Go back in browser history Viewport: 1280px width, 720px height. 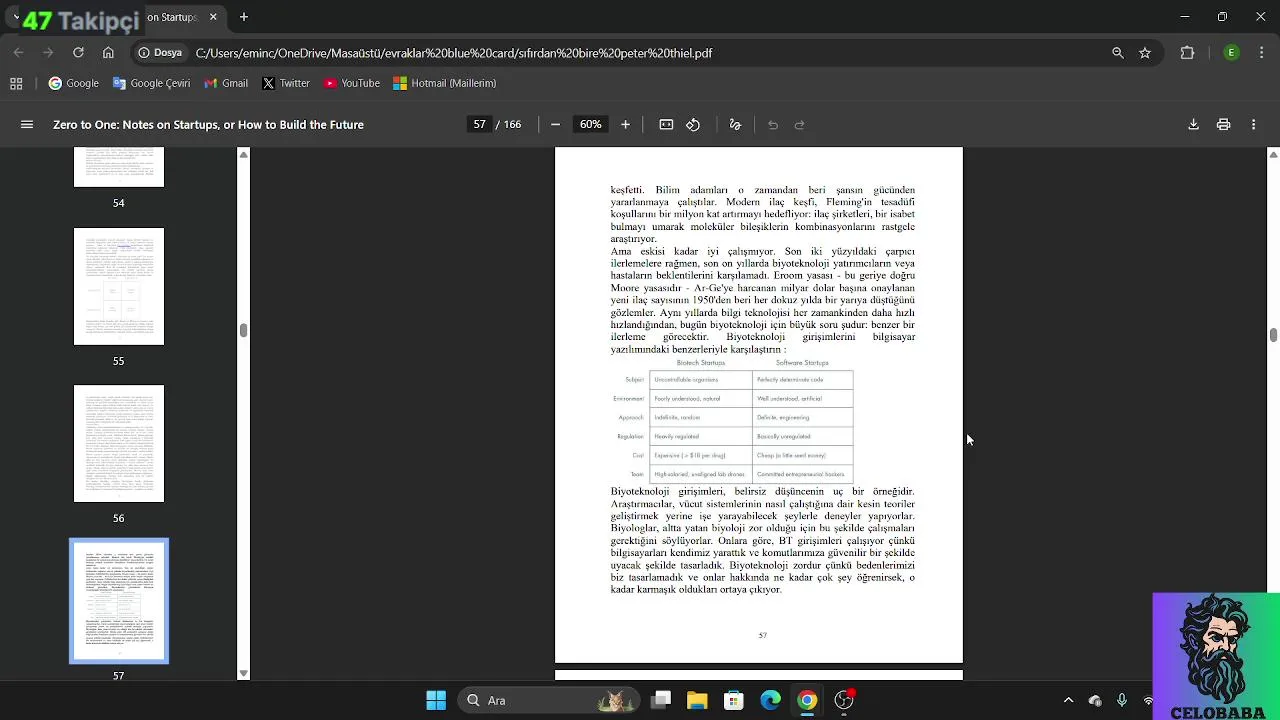click(x=18, y=53)
